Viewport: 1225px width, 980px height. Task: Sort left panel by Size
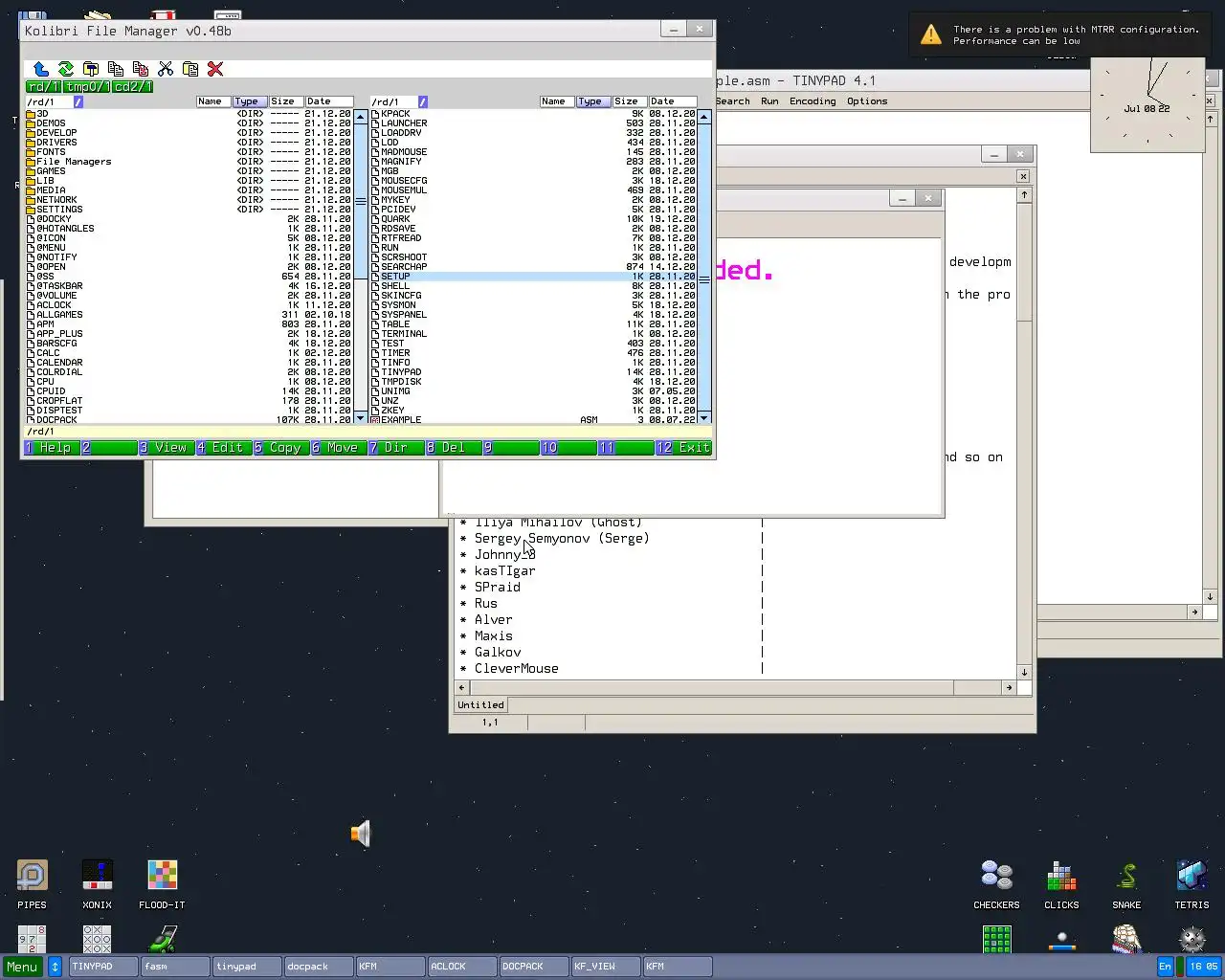point(284,101)
